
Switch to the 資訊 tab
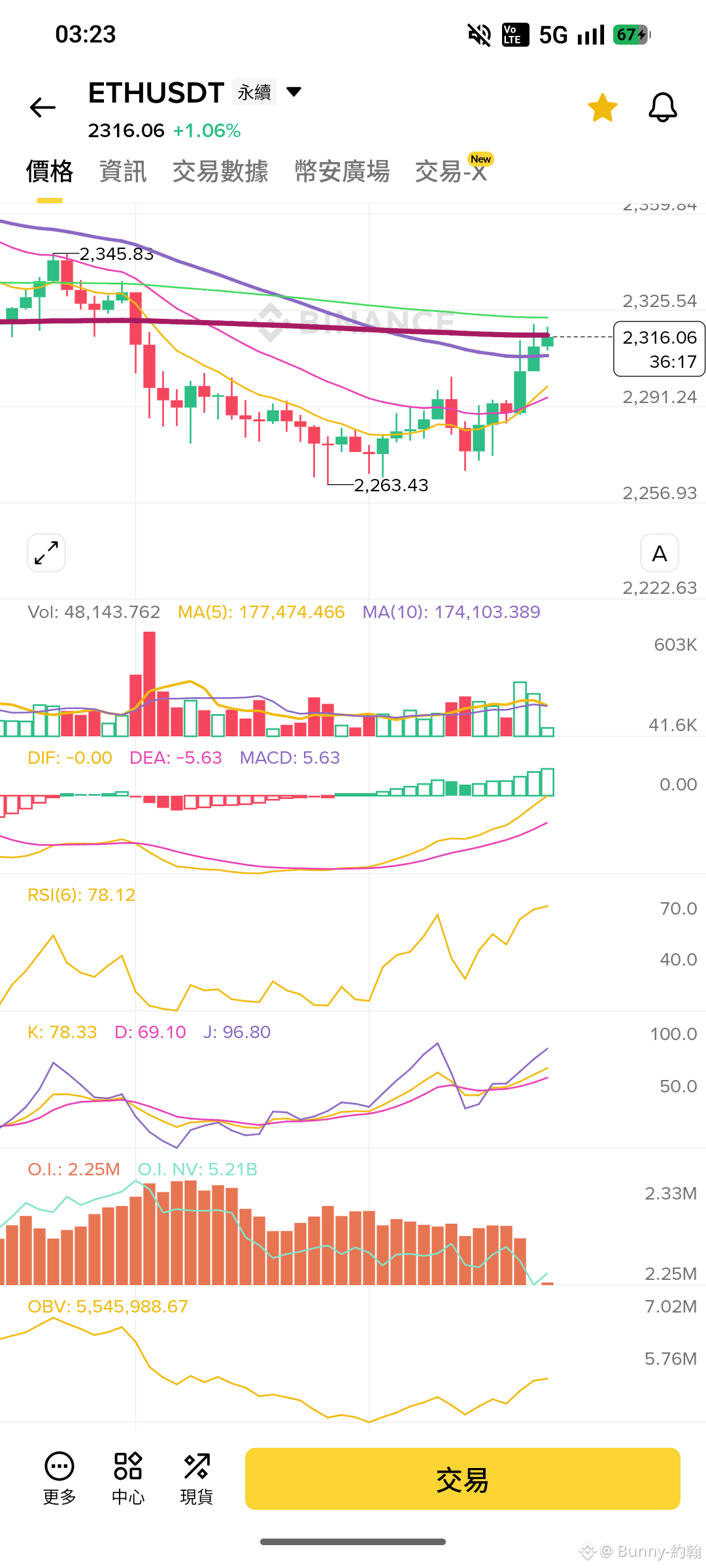tap(123, 171)
